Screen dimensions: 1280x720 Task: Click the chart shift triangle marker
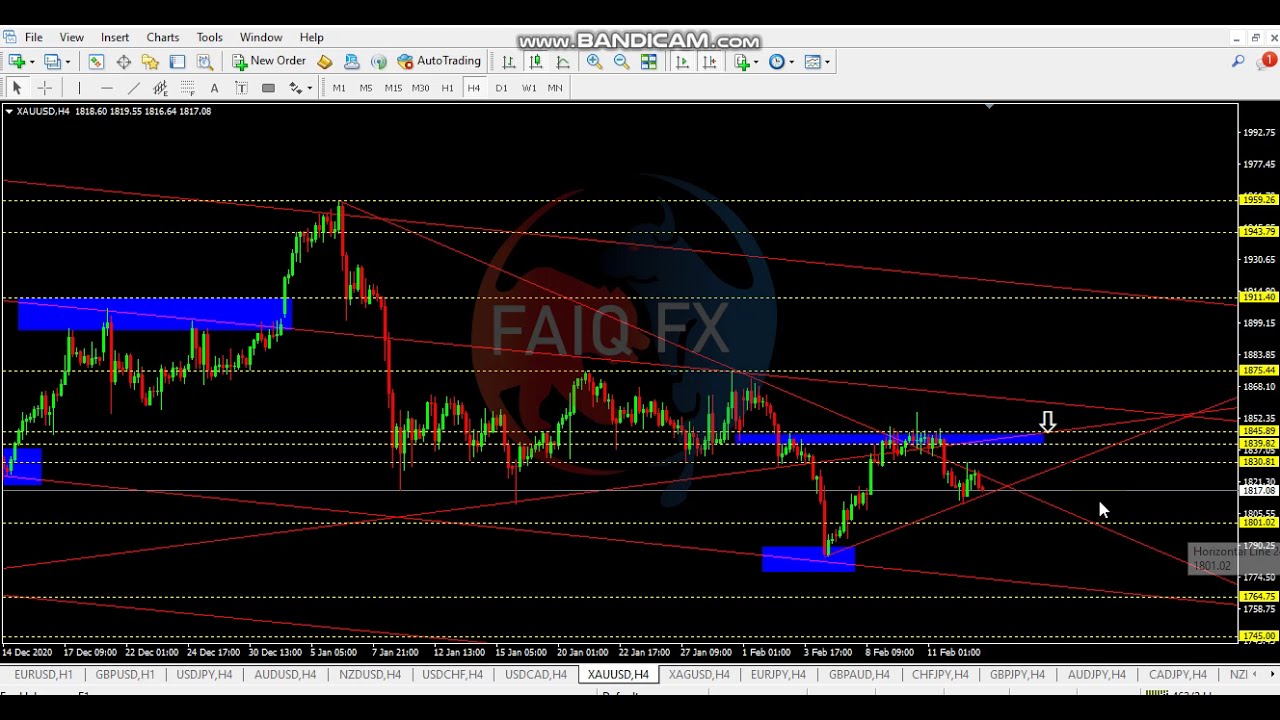point(989,106)
